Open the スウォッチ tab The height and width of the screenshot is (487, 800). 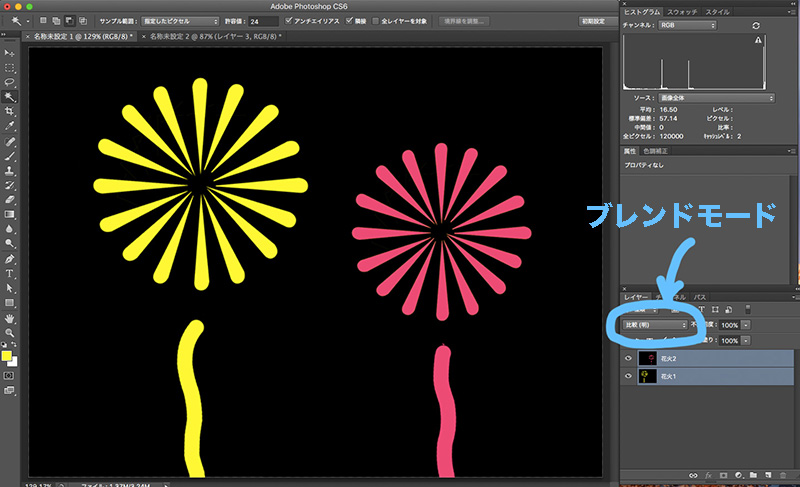[x=682, y=12]
